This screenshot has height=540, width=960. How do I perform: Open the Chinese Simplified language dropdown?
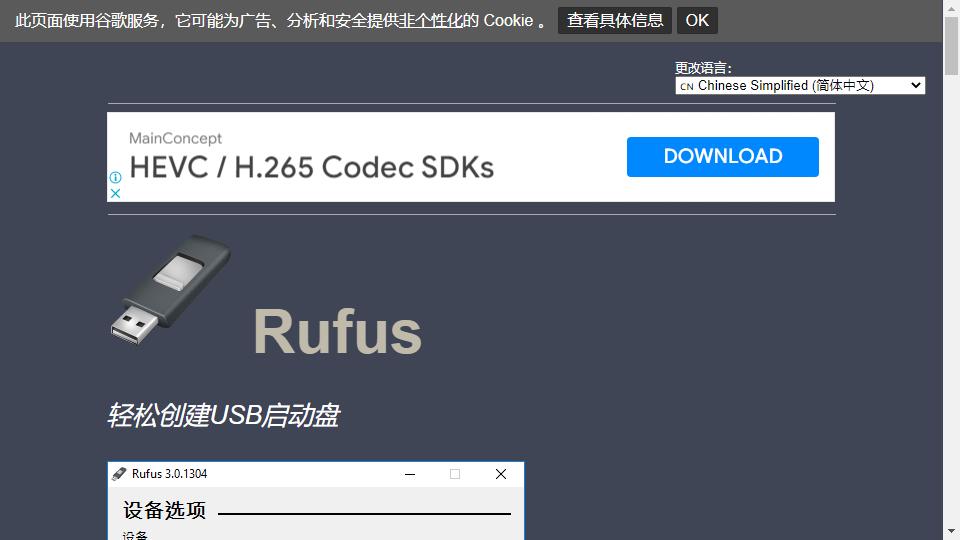800,85
